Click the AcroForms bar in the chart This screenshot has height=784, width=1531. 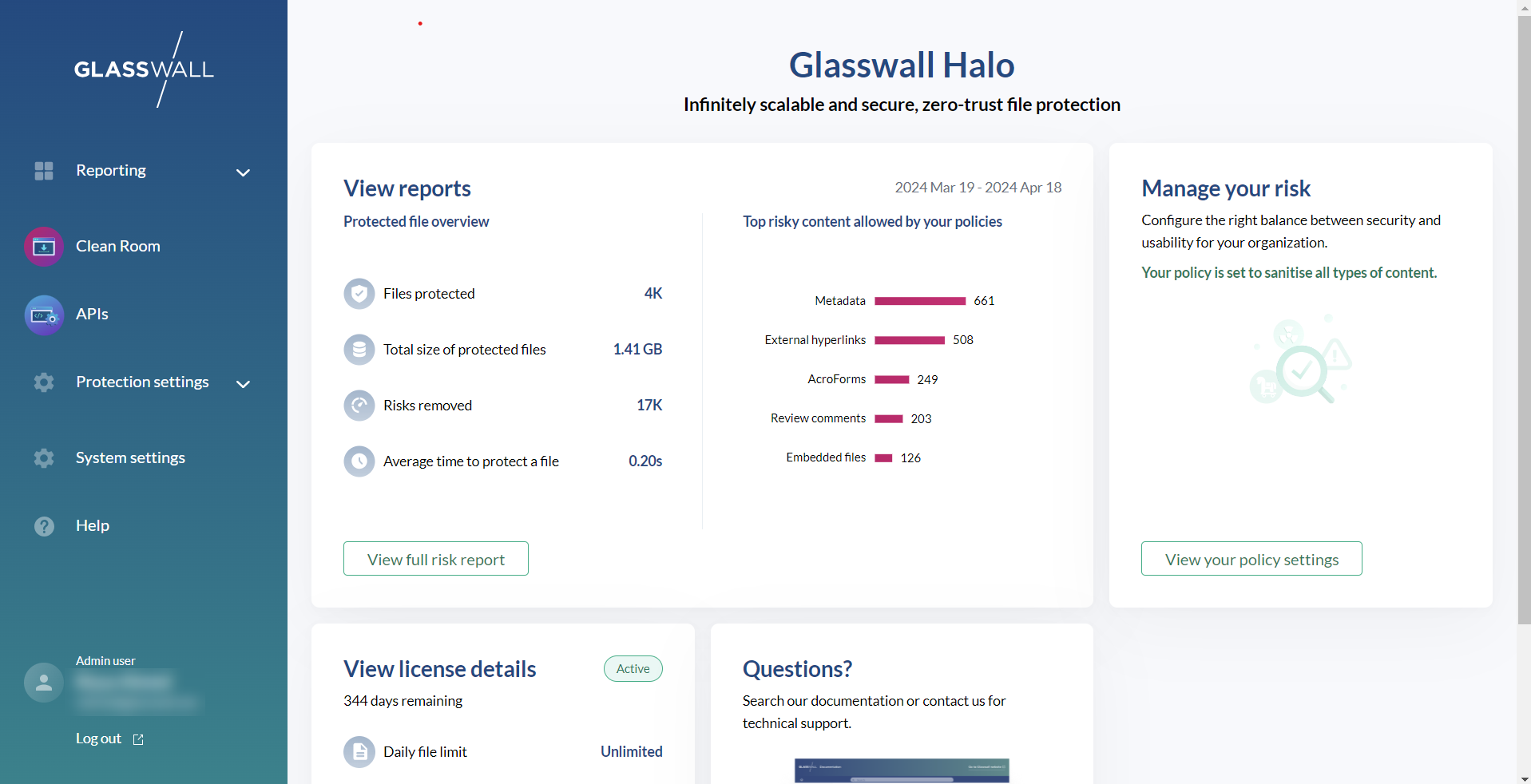pos(892,380)
